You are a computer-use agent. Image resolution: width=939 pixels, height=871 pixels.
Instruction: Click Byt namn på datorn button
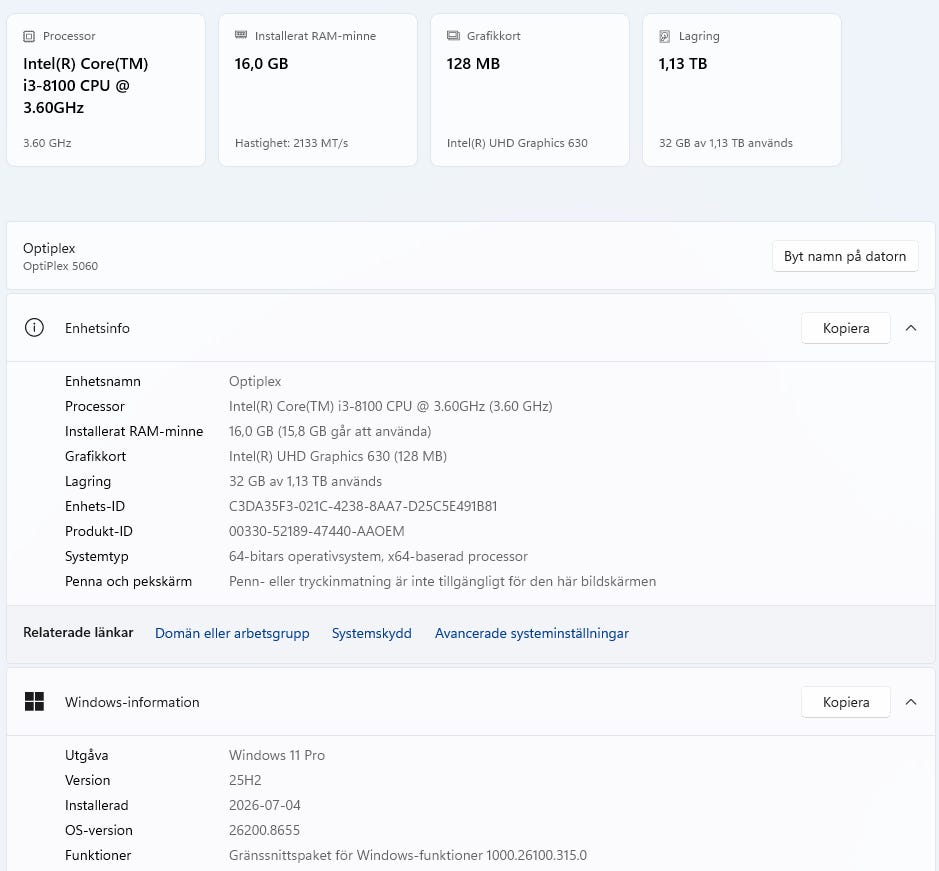(845, 256)
